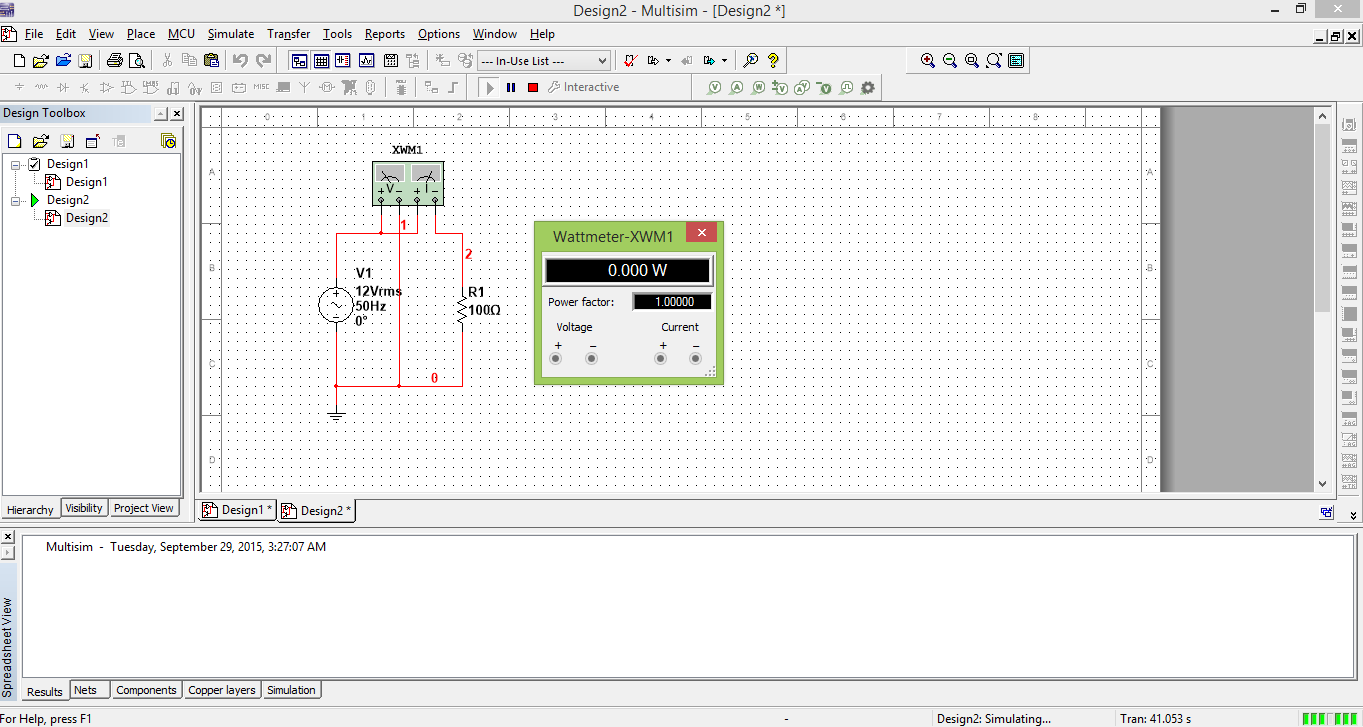1363x727 pixels.
Task: Collapse the Design1 tree node
Action: (x=16, y=164)
